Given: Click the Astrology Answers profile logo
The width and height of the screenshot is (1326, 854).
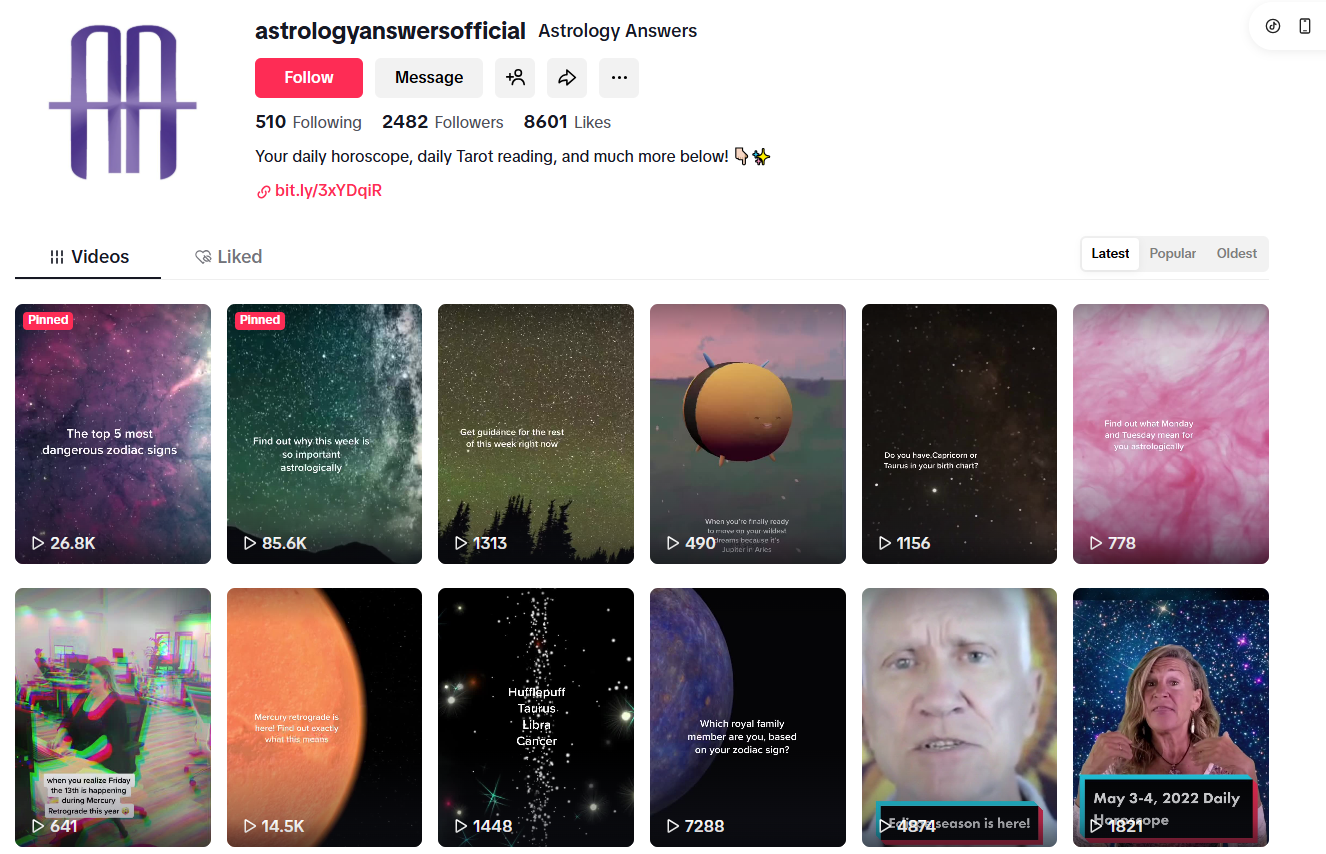Looking at the screenshot, I should 123,102.
